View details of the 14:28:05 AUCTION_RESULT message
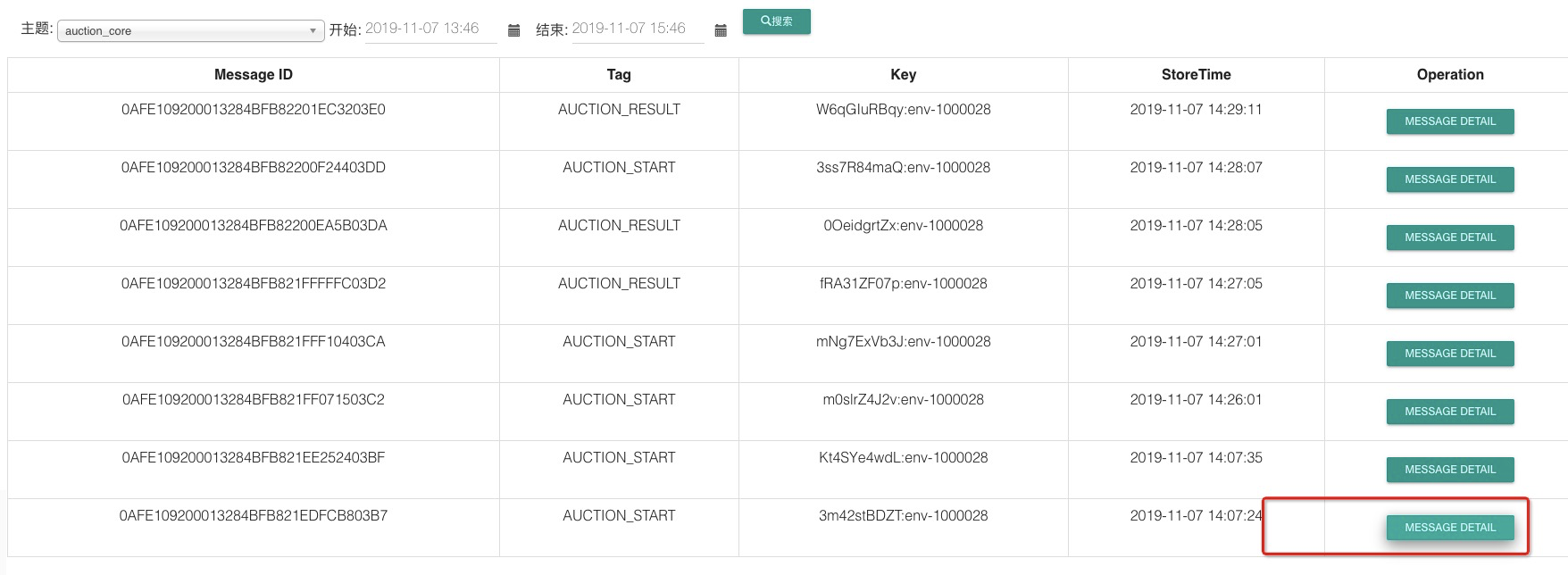 (x=1448, y=237)
